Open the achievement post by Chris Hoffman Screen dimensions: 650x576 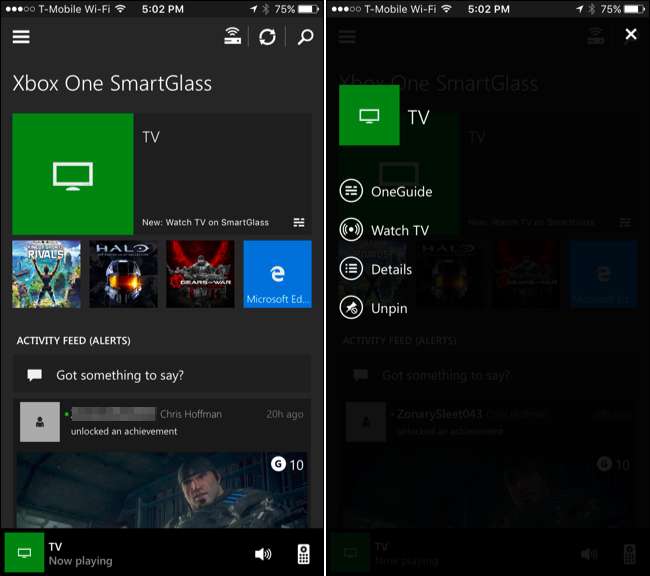[162, 421]
